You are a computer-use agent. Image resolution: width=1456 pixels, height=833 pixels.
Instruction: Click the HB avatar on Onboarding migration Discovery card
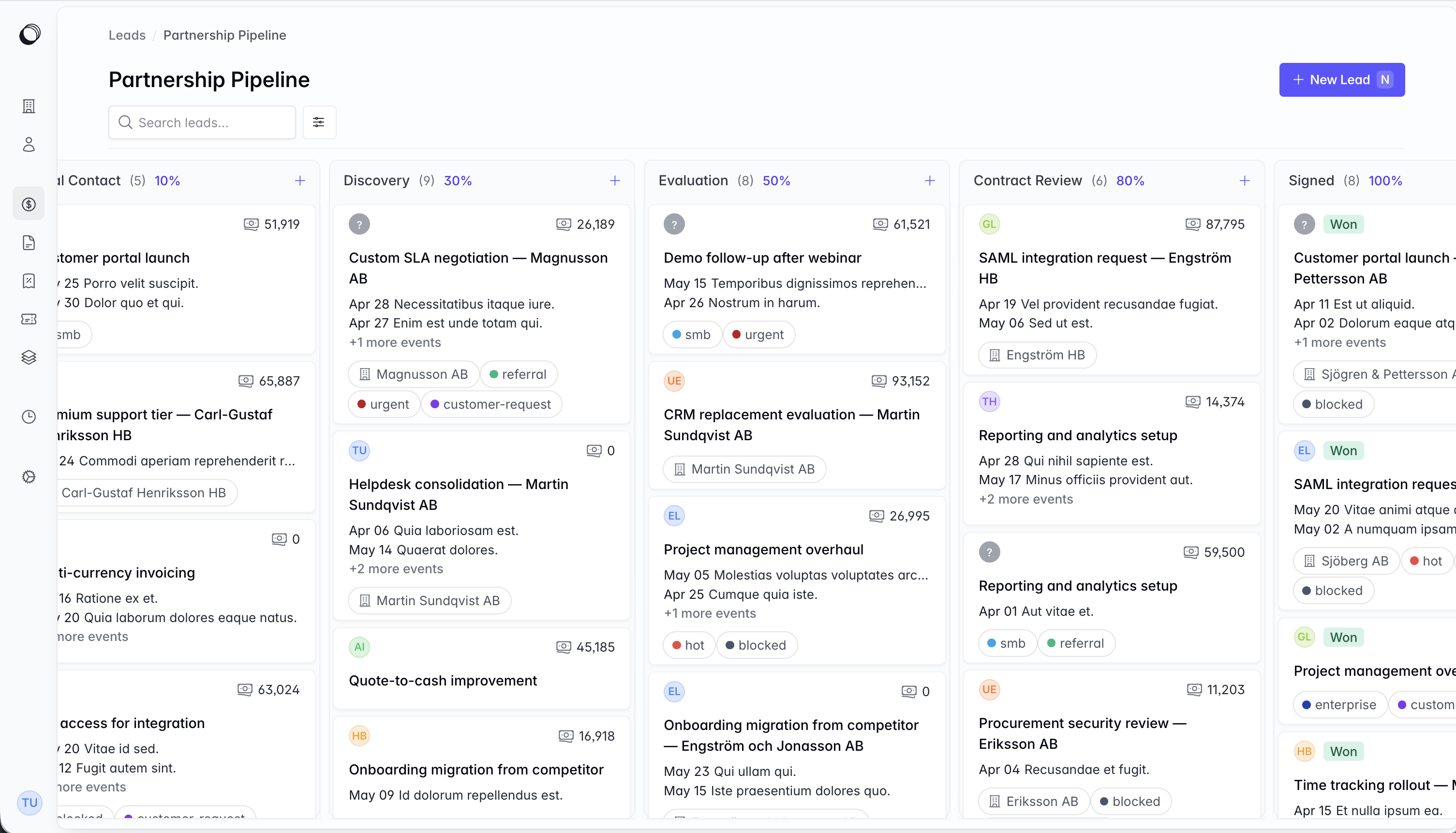(359, 736)
